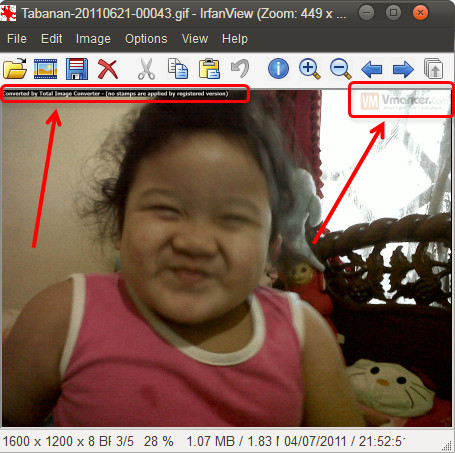455x453 pixels.
Task: Copy image using the copy icon
Action: pyautogui.click(x=178, y=69)
